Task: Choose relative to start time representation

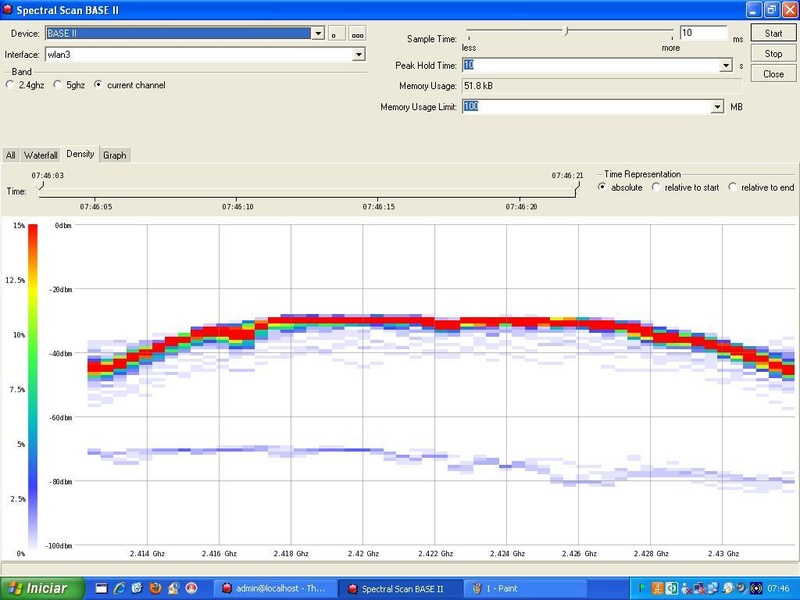Action: [656, 187]
